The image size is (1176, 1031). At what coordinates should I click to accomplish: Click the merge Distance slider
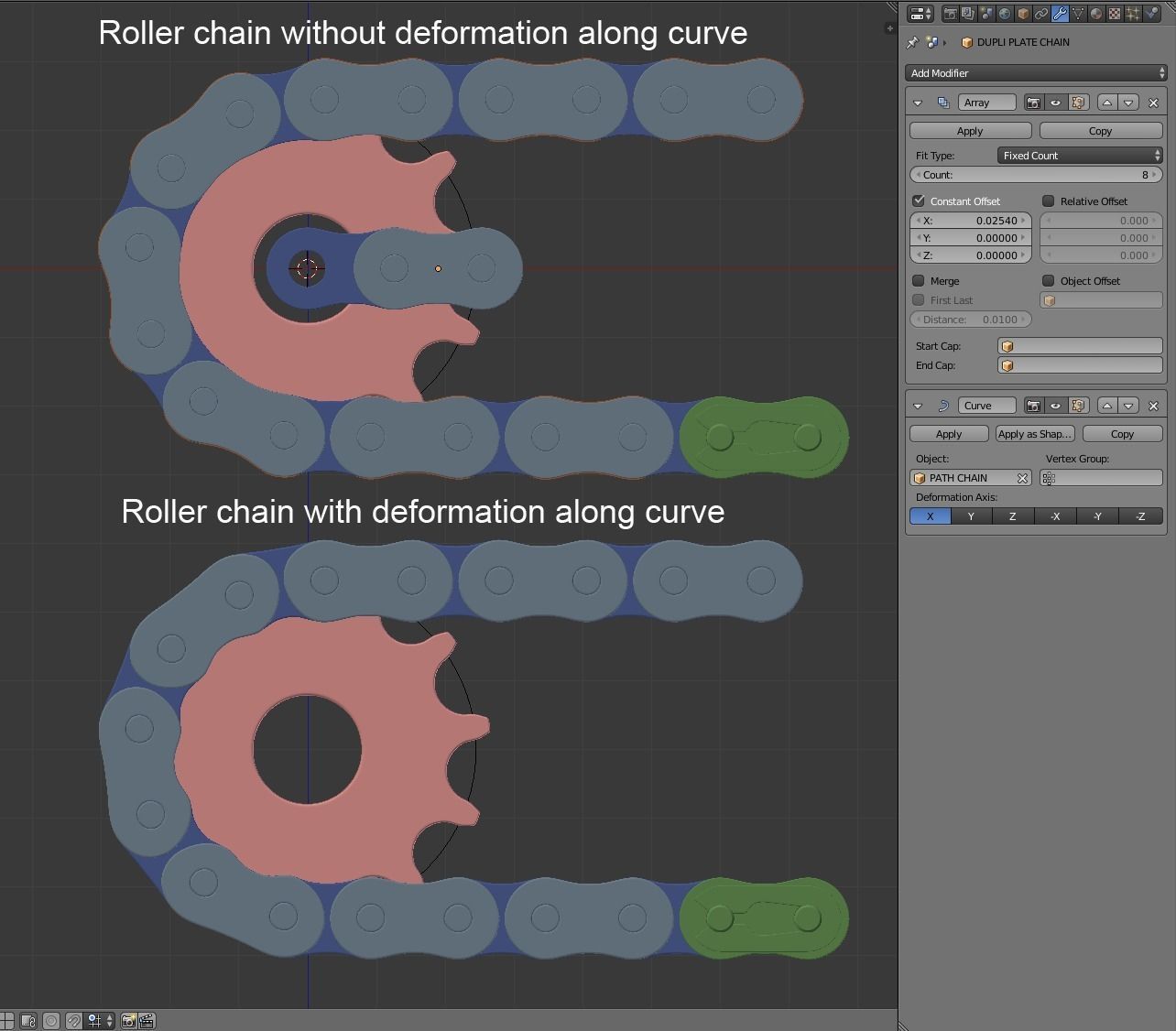(971, 320)
